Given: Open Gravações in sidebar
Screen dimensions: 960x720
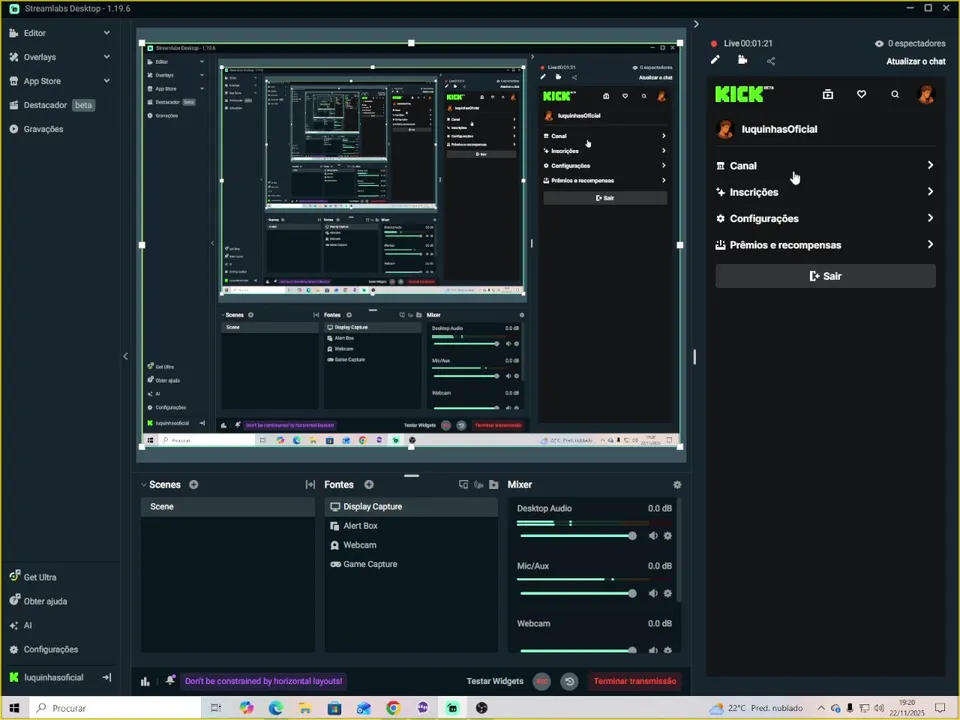Looking at the screenshot, I should point(37,129).
